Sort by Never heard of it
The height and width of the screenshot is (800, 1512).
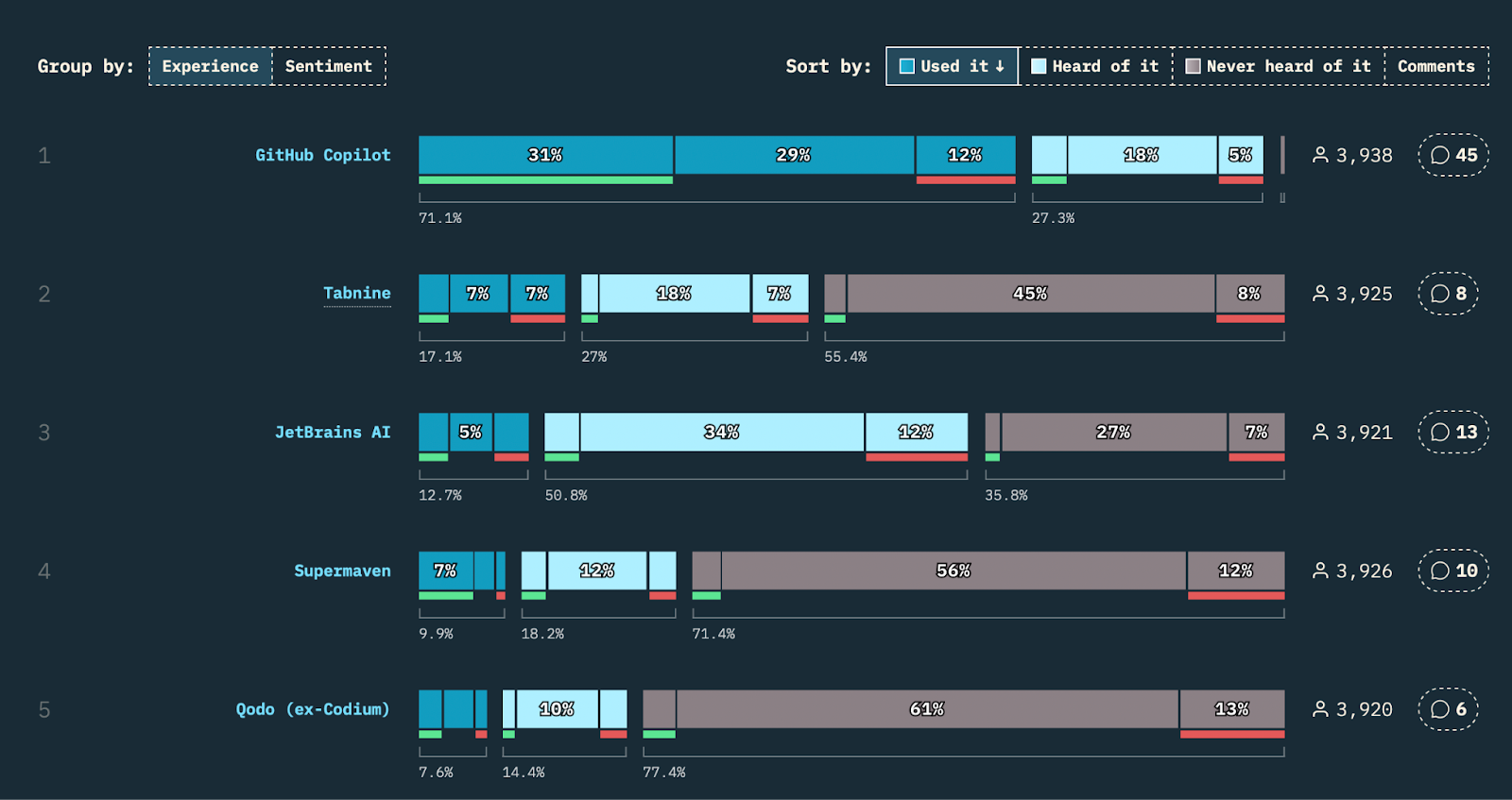(x=1279, y=66)
